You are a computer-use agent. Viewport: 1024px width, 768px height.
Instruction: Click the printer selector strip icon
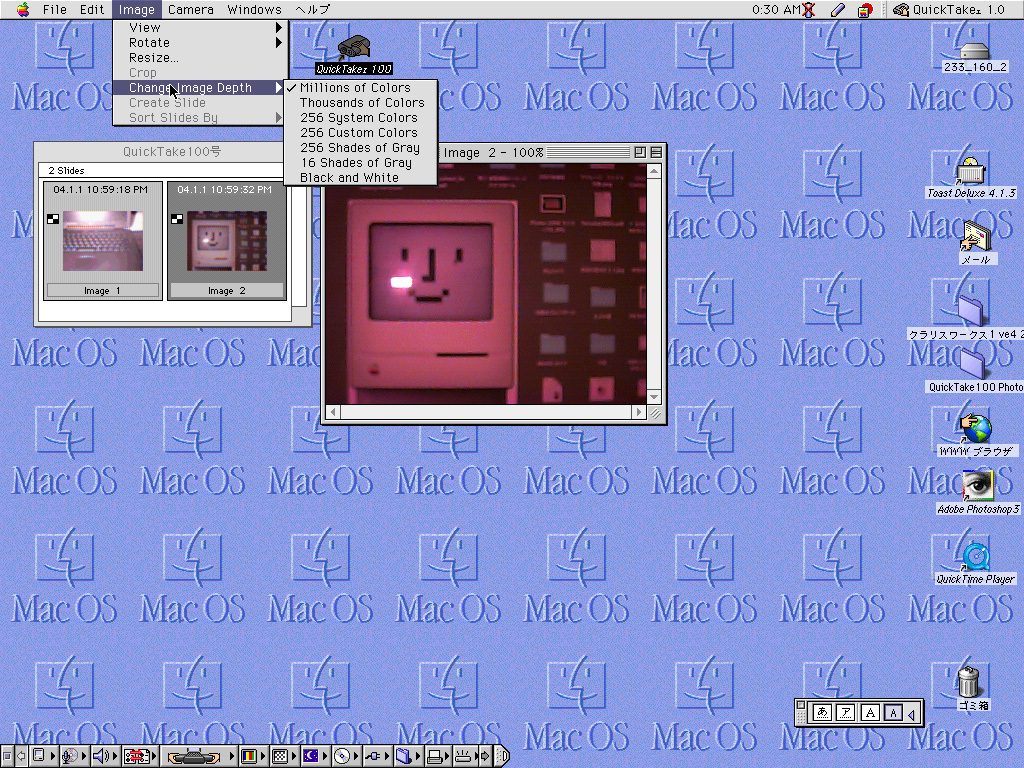pyautogui.click(x=434, y=756)
